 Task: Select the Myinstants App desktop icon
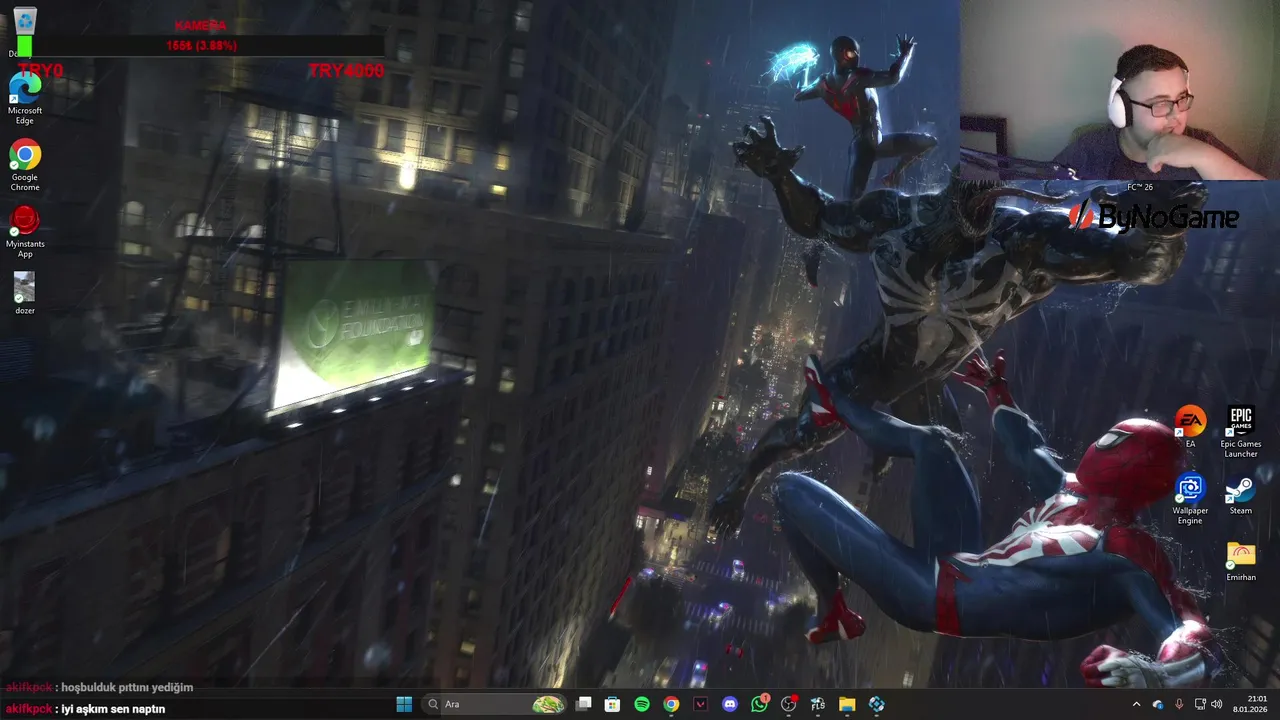25,232
